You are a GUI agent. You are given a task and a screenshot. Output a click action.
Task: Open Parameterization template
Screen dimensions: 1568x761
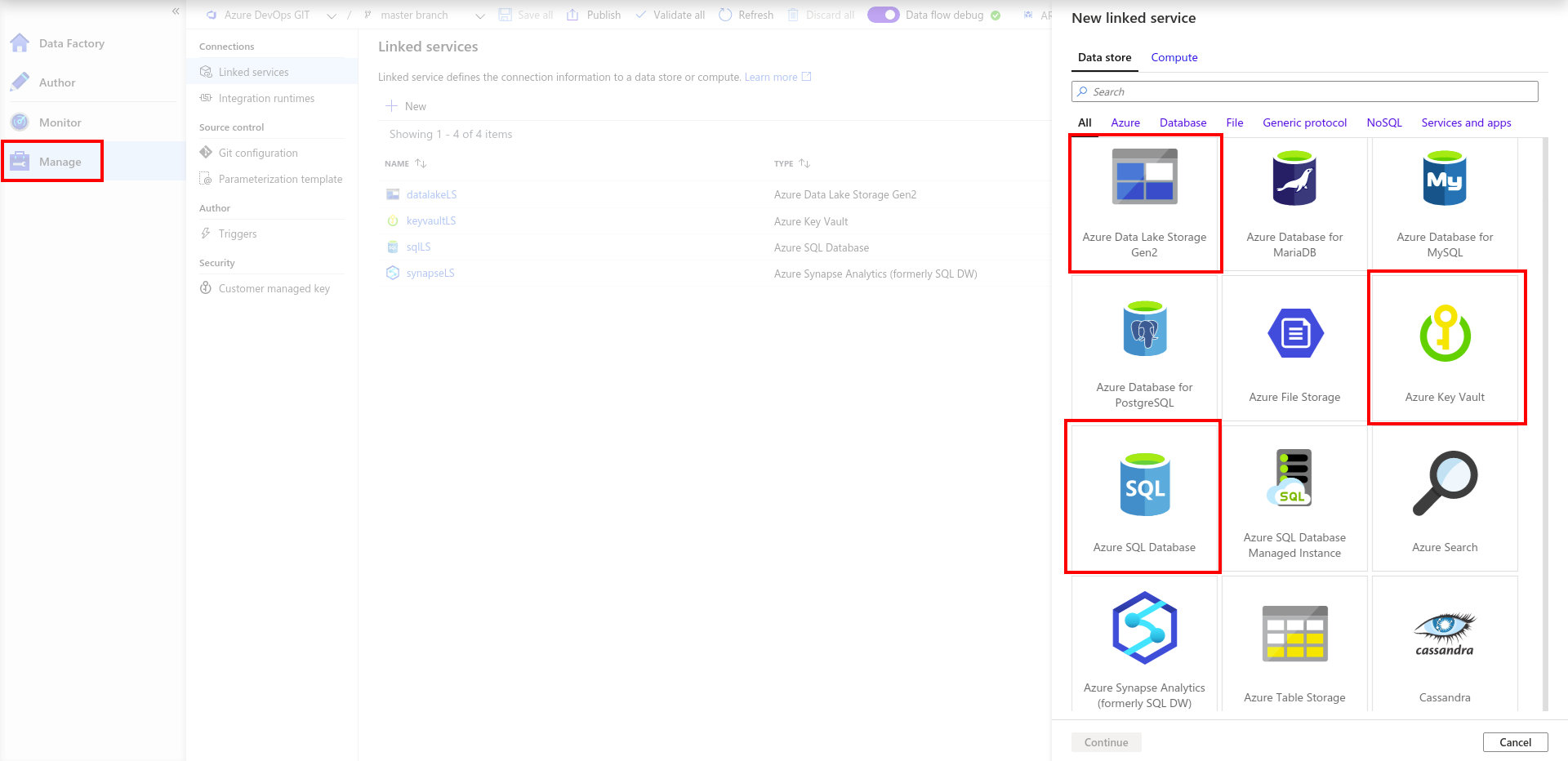pyautogui.click(x=273, y=179)
